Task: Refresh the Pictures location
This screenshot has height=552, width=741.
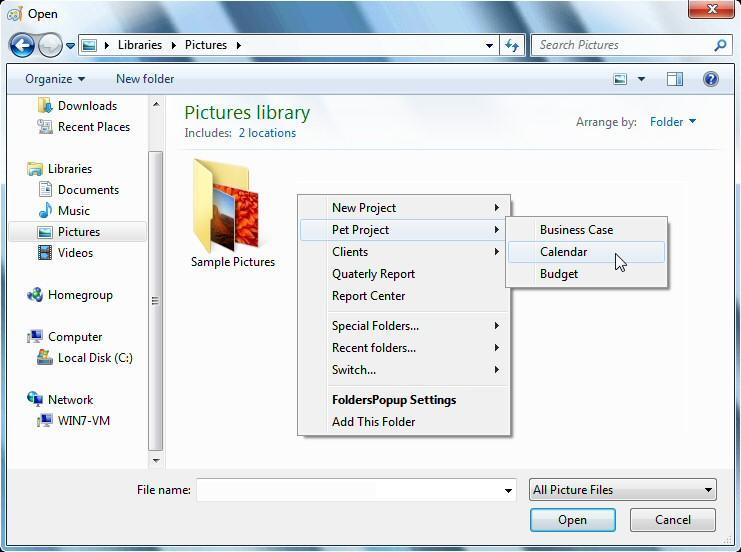Action: point(512,45)
